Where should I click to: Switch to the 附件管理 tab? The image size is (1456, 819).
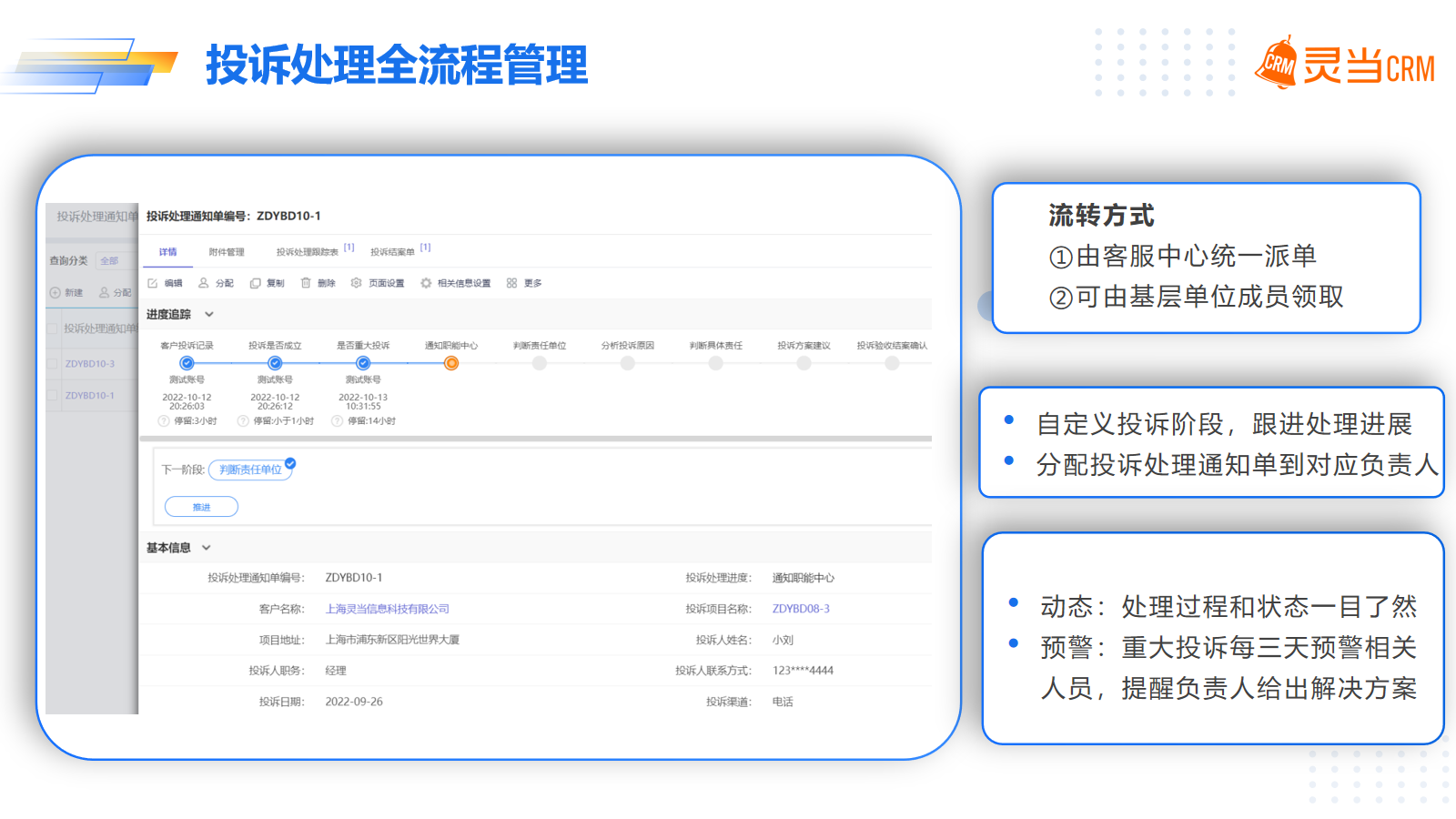click(x=227, y=252)
